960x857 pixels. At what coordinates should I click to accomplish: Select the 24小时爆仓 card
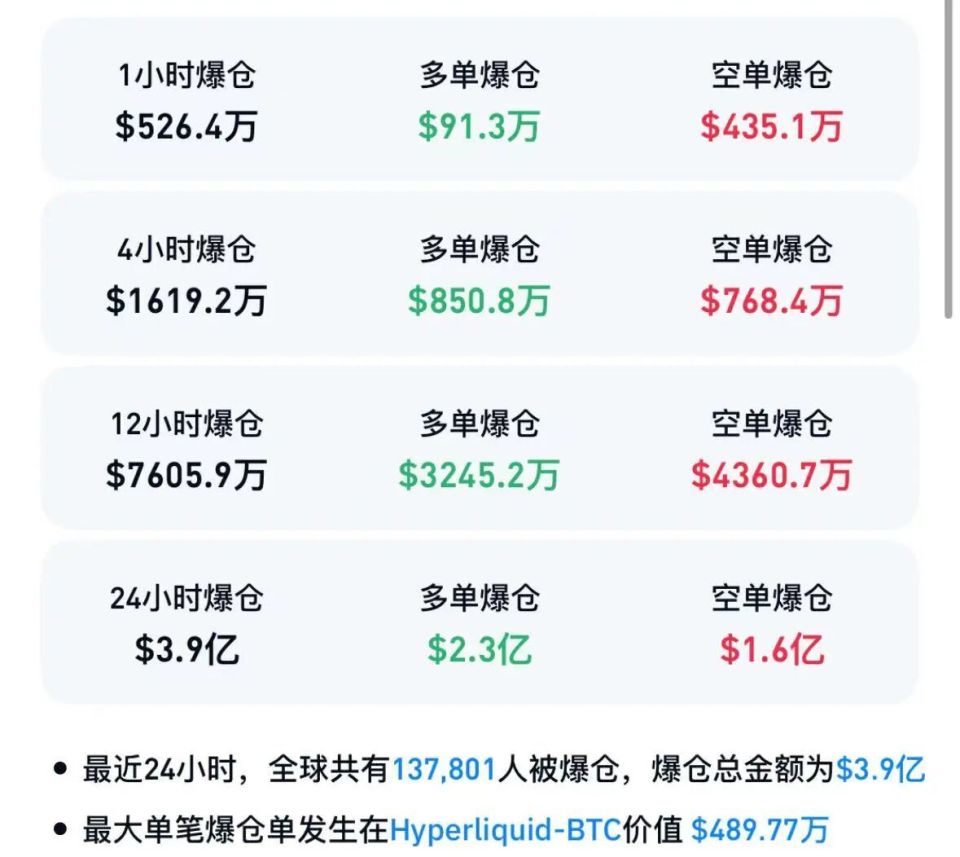coord(186,598)
